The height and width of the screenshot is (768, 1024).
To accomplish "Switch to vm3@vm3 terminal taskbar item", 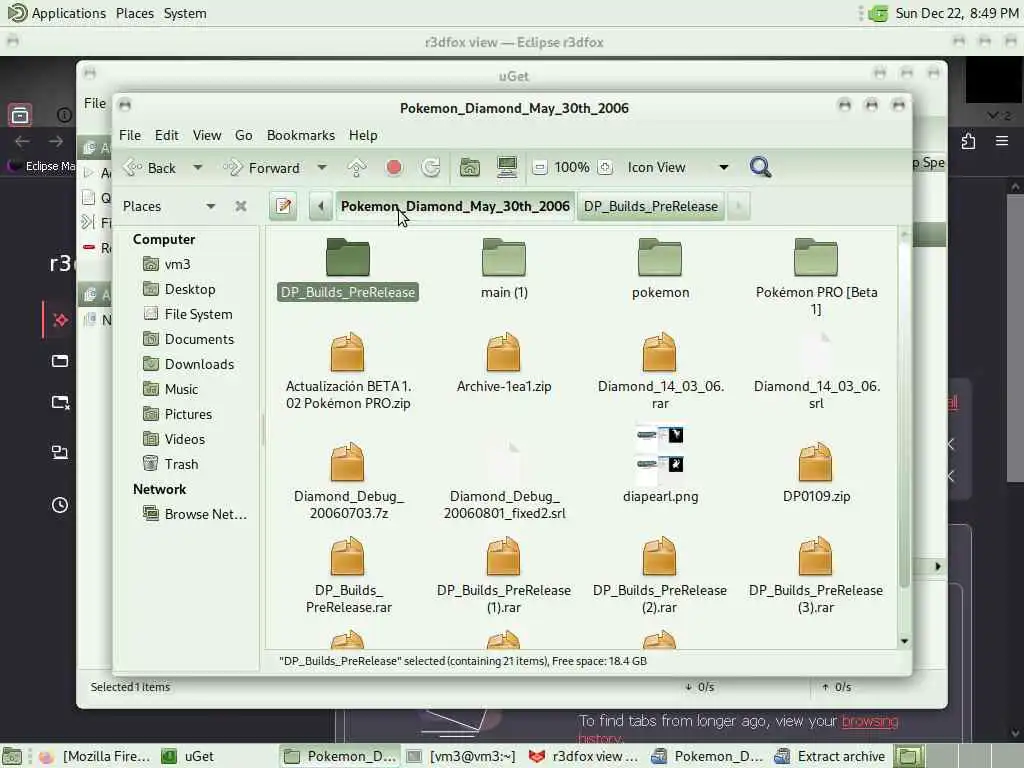I will point(461,756).
